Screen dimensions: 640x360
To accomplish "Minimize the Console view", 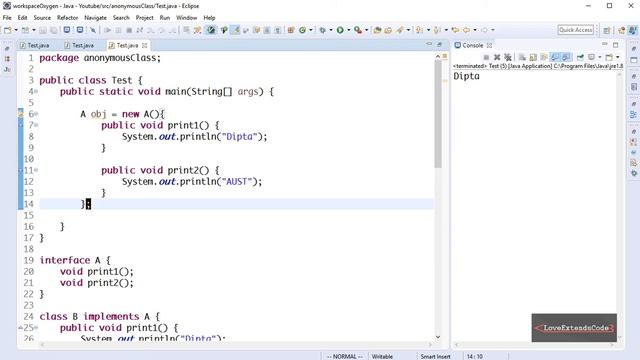I will click(604, 44).
